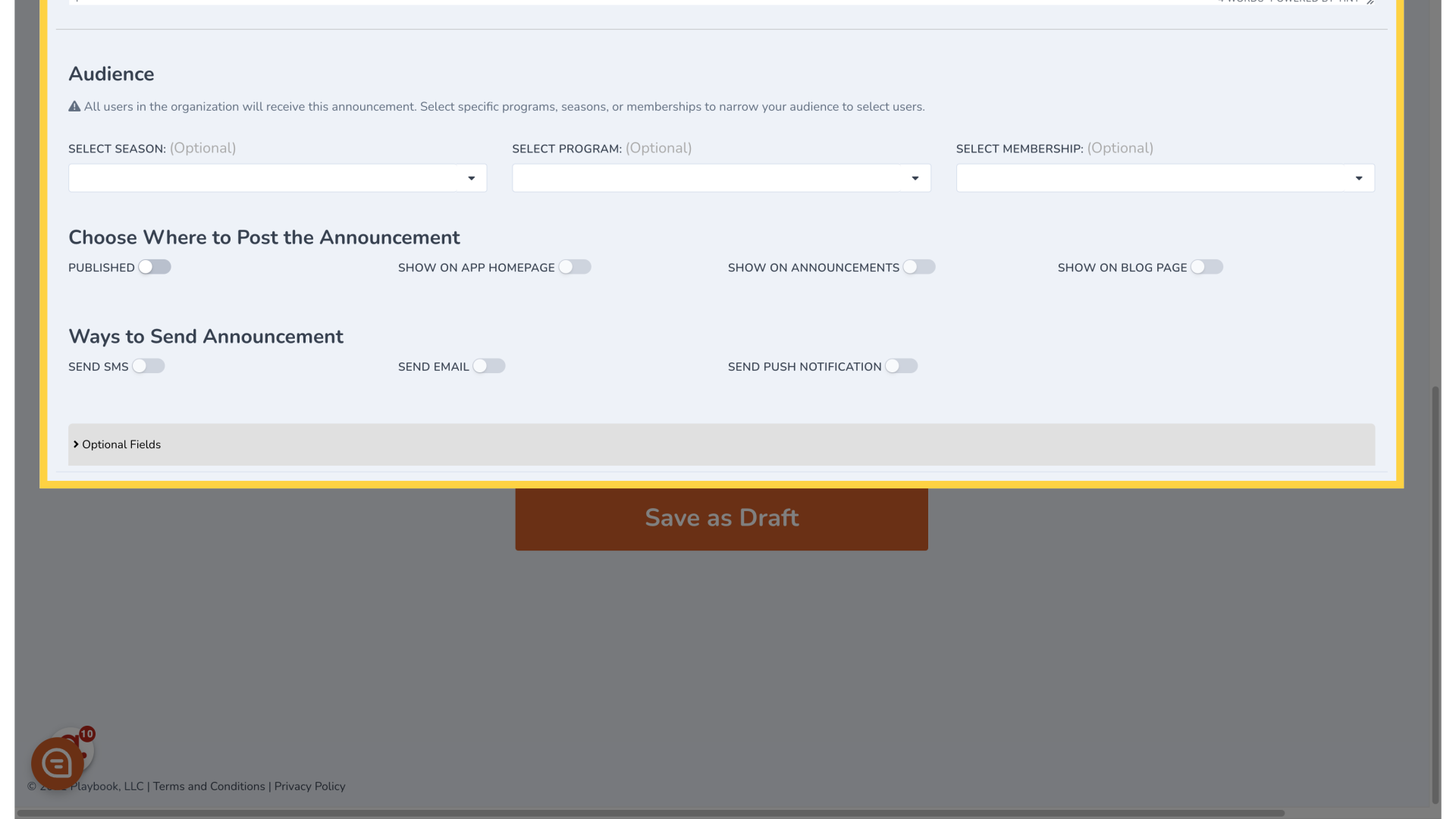The width and height of the screenshot is (1456, 819).
Task: Click the Terms and Conditions link
Action: pyautogui.click(x=209, y=786)
